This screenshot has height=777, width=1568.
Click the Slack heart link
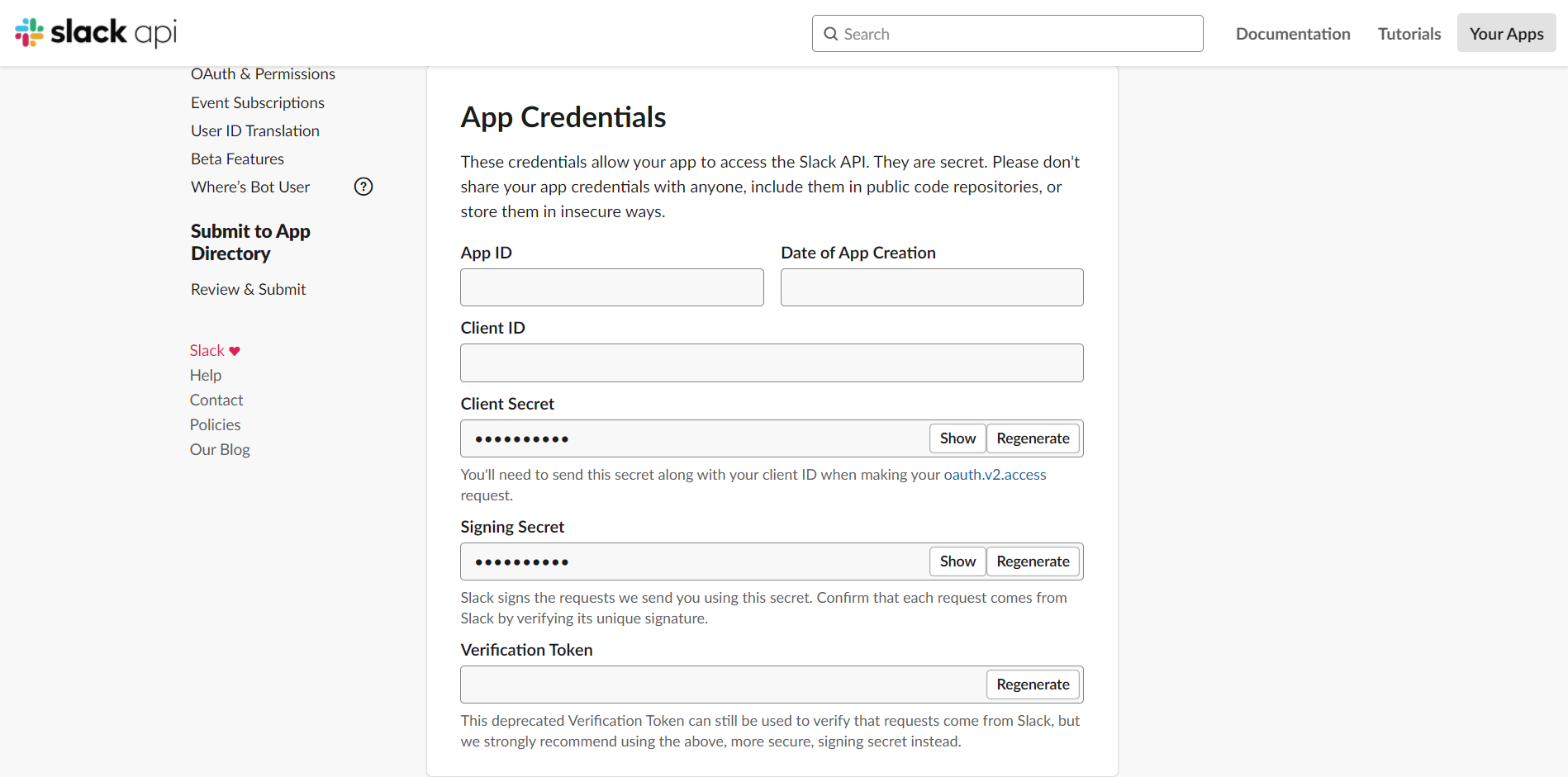point(214,351)
